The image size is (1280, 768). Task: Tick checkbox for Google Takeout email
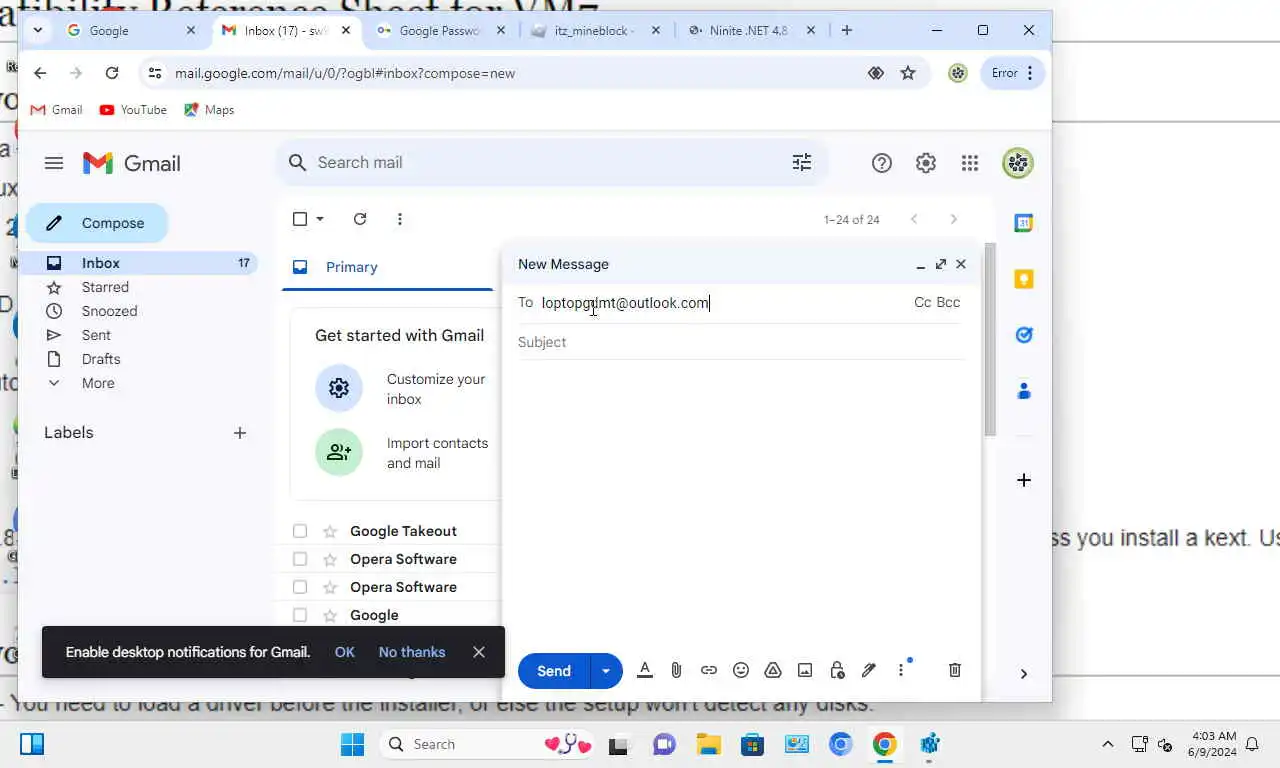pyautogui.click(x=300, y=531)
